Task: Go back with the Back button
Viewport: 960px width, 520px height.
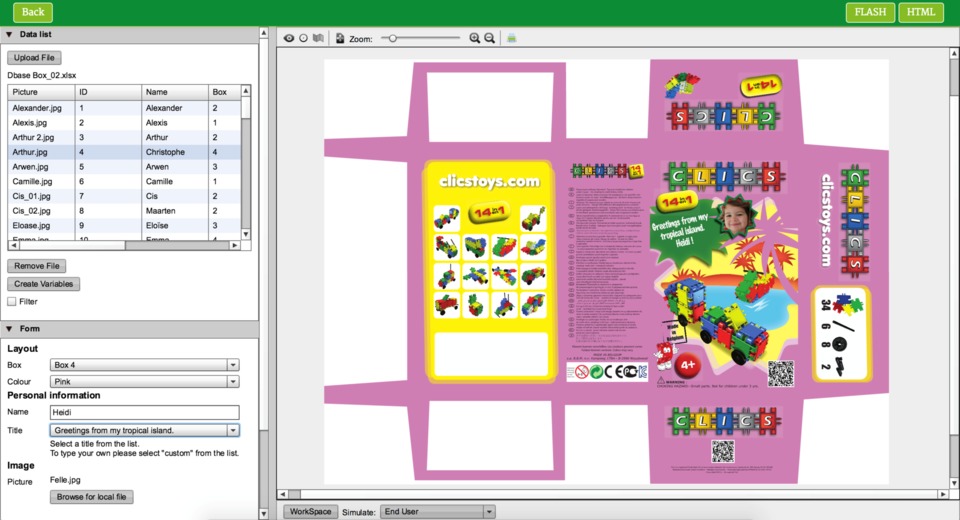Action: point(33,12)
